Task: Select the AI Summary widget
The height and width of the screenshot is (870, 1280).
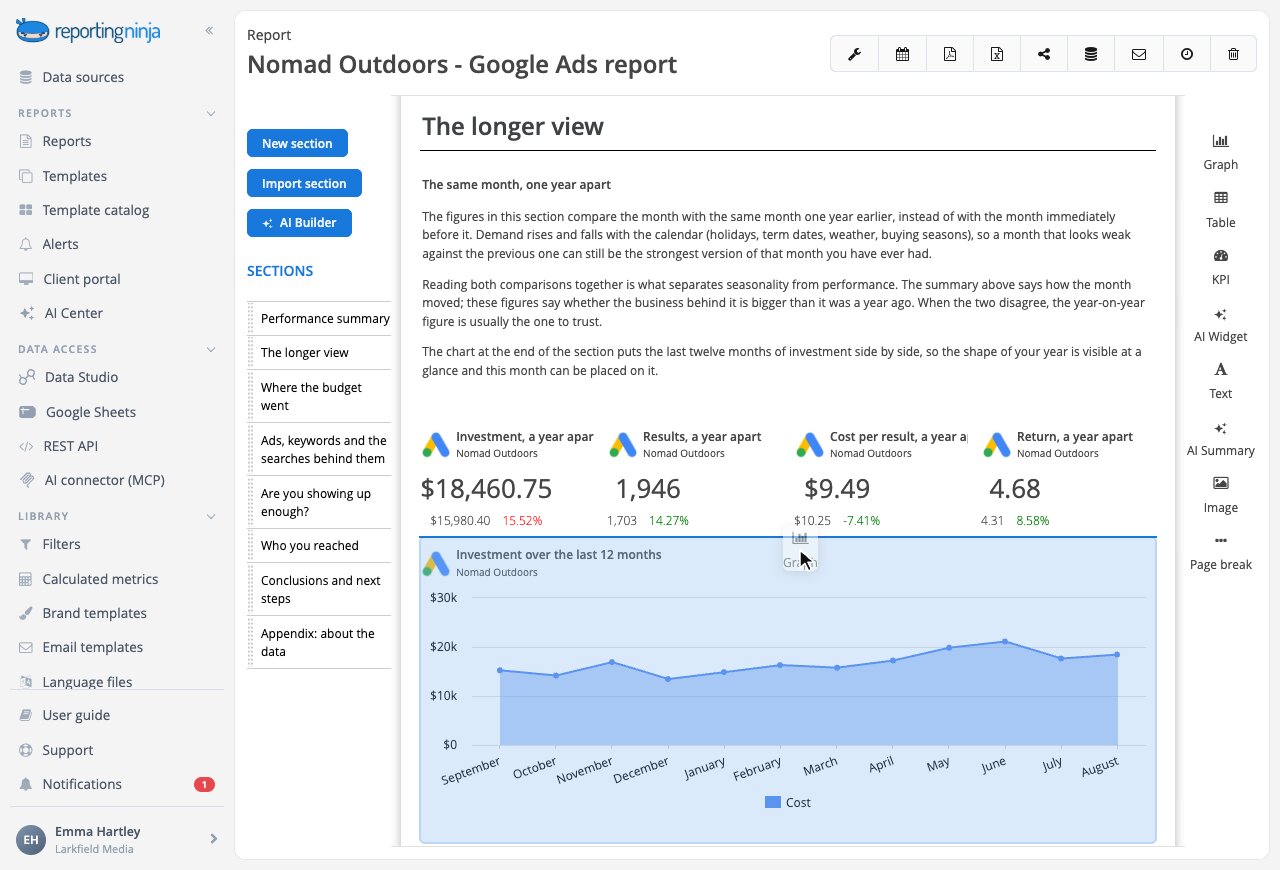Action: pyautogui.click(x=1221, y=438)
